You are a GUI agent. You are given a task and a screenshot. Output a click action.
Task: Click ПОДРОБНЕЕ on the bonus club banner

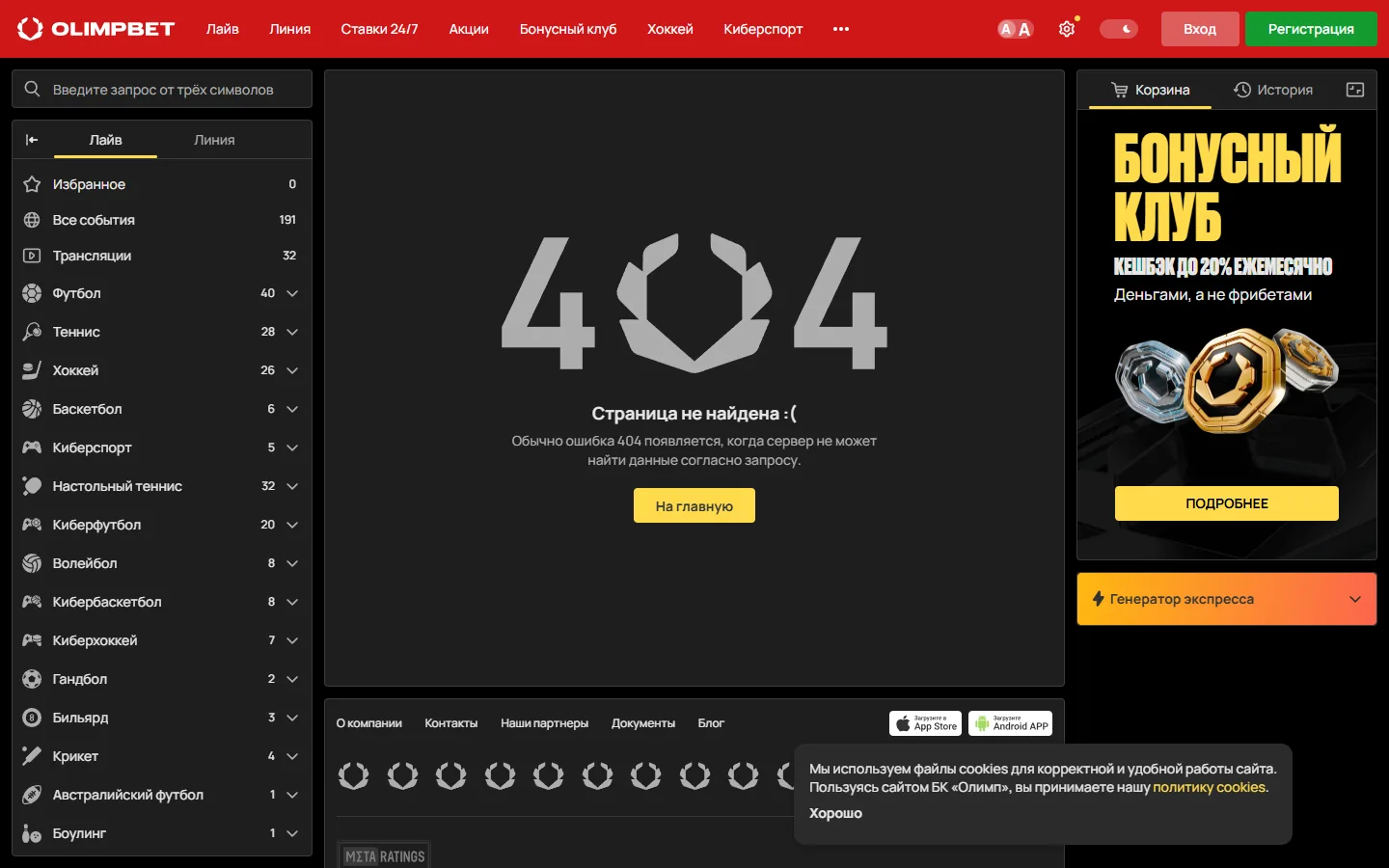pos(1227,503)
